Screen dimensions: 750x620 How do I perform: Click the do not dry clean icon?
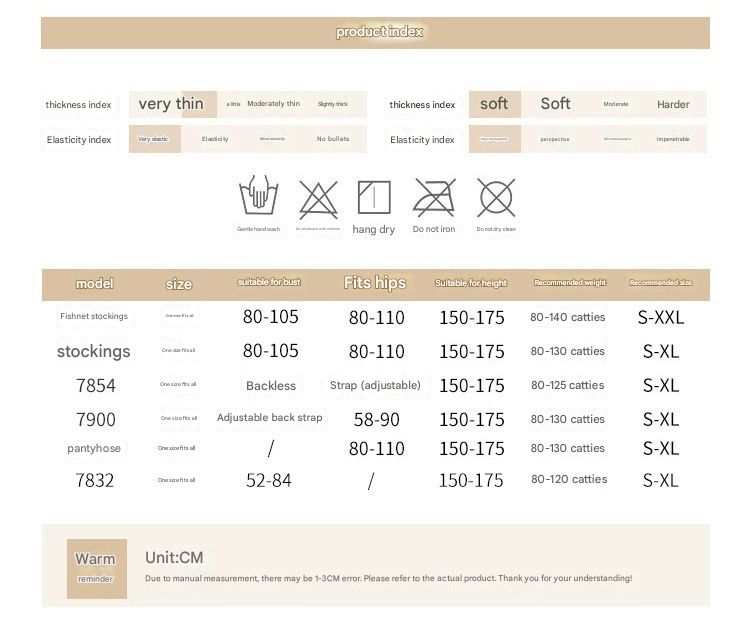click(496, 197)
